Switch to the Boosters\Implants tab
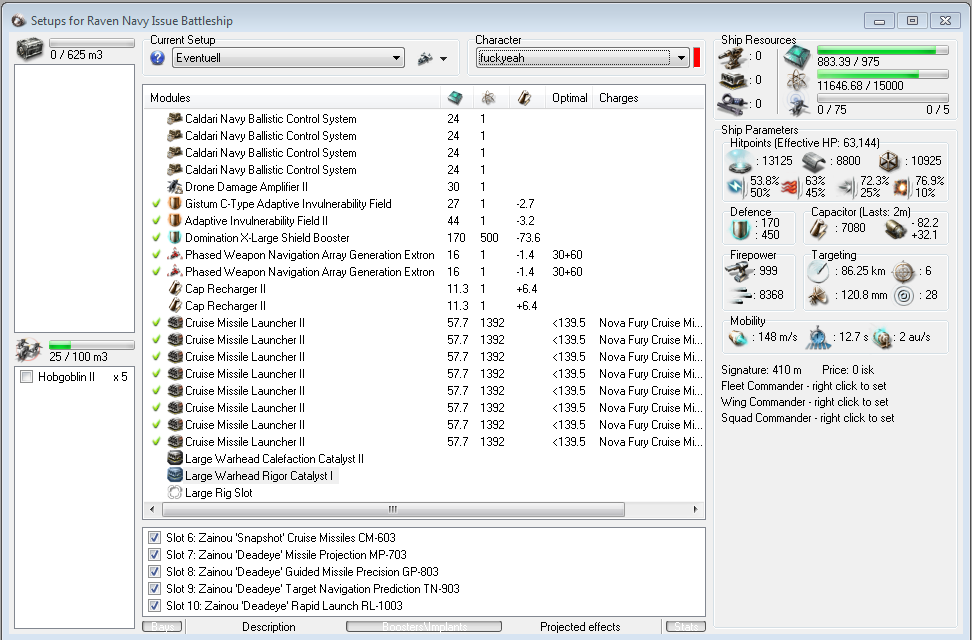 (424, 626)
